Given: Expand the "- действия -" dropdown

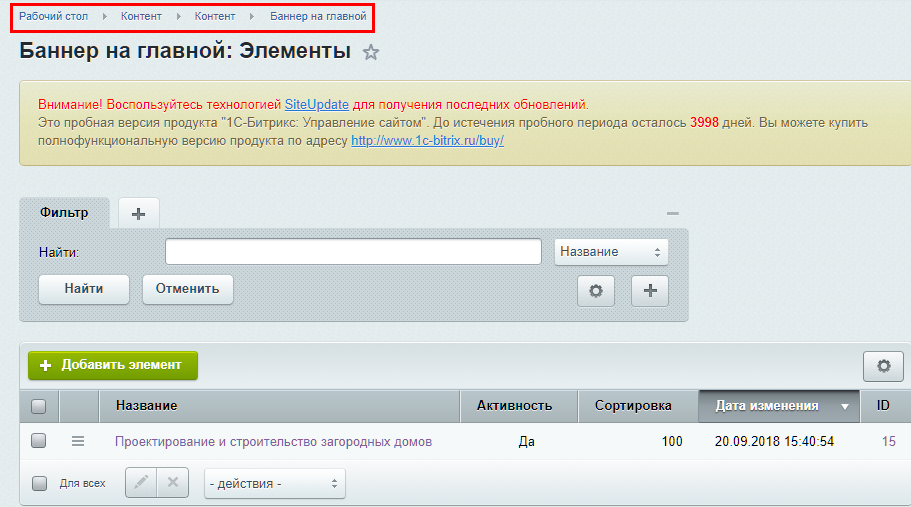Looking at the screenshot, I should tap(274, 483).
